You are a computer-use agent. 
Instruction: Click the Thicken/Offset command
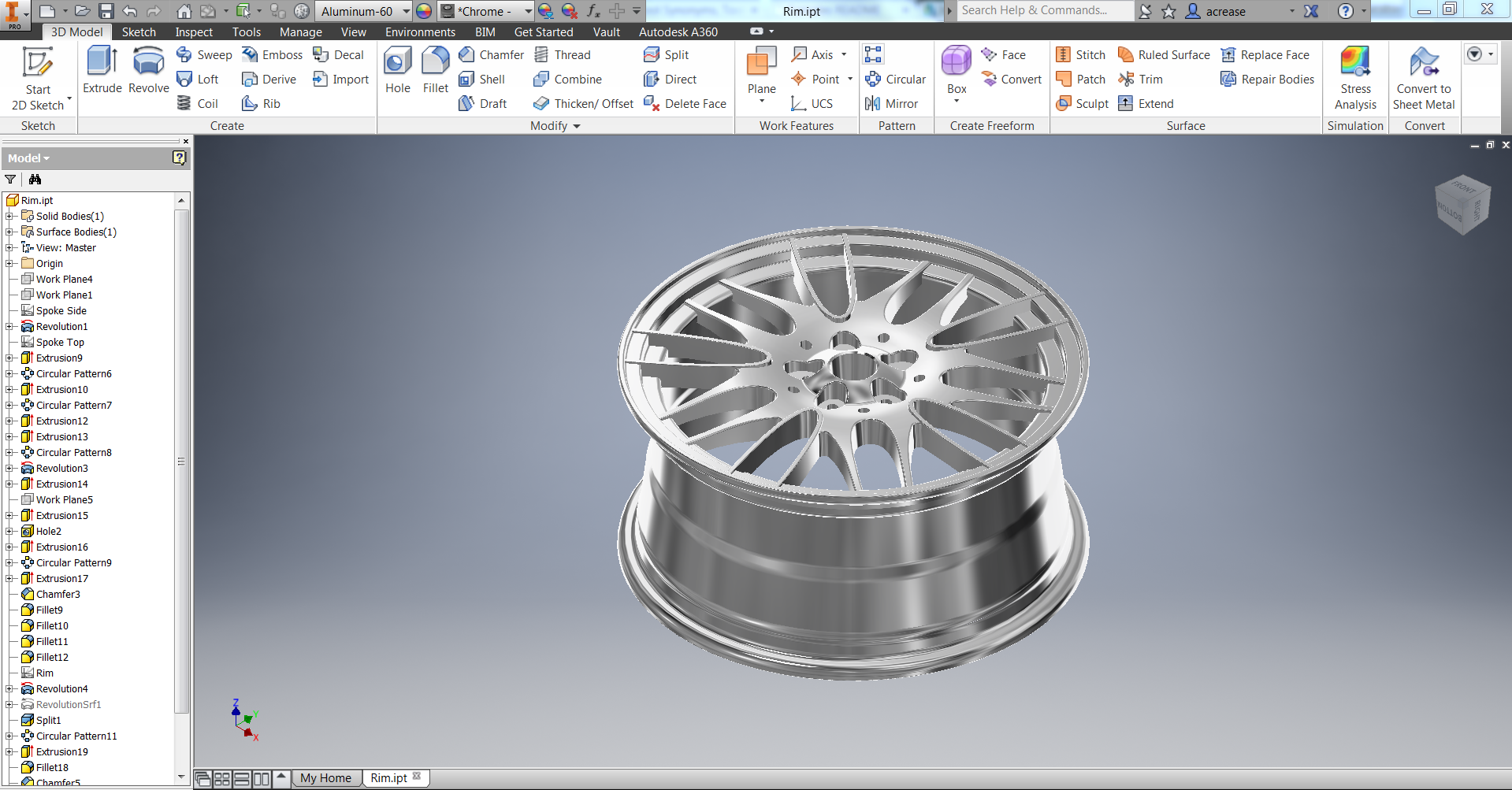click(583, 103)
